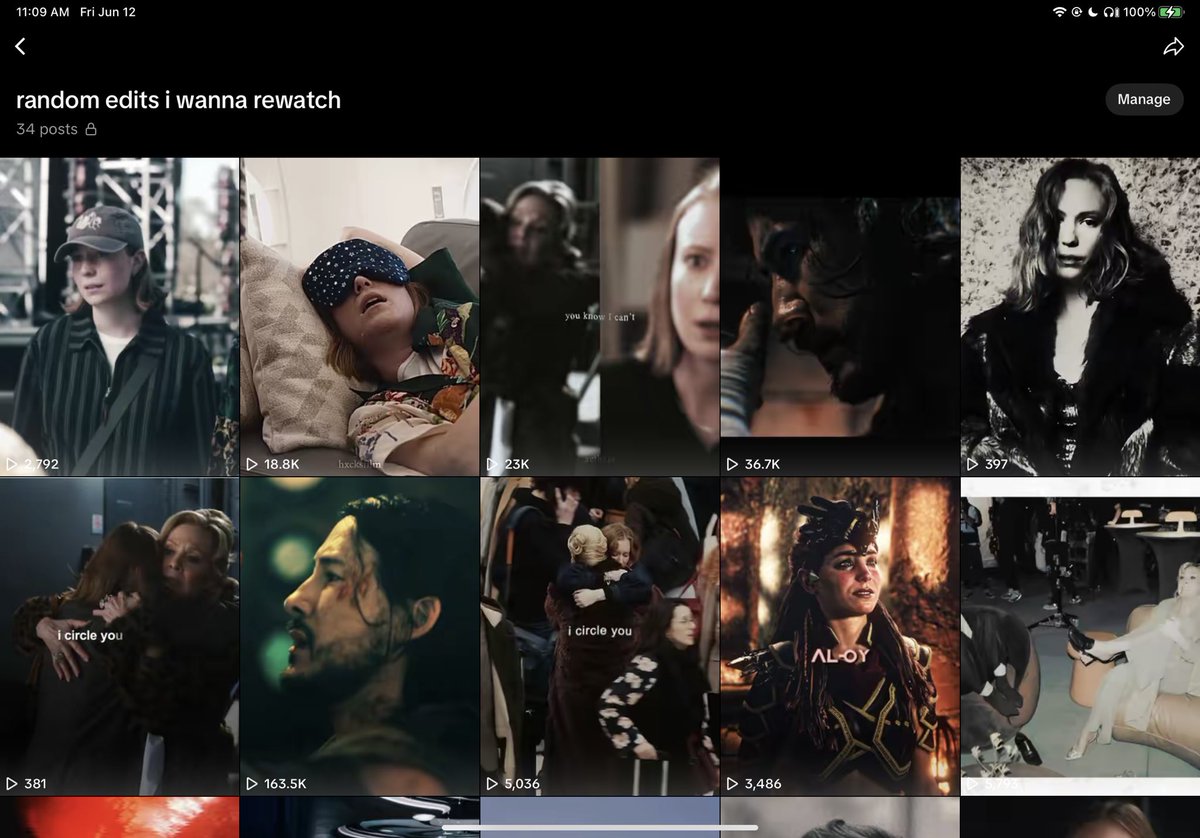Tap the Wi-Fi status icon
This screenshot has height=838, width=1200.
1060,12
